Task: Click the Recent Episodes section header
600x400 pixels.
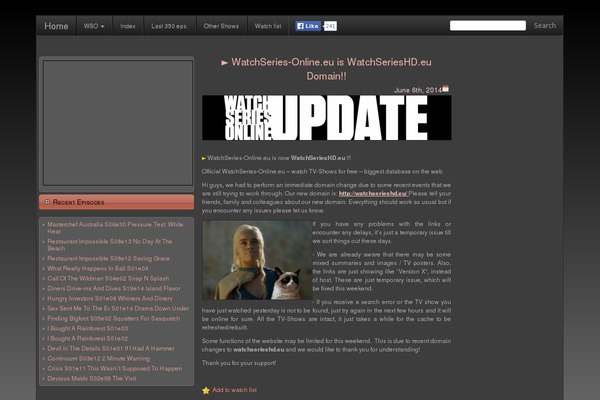Action: point(116,202)
